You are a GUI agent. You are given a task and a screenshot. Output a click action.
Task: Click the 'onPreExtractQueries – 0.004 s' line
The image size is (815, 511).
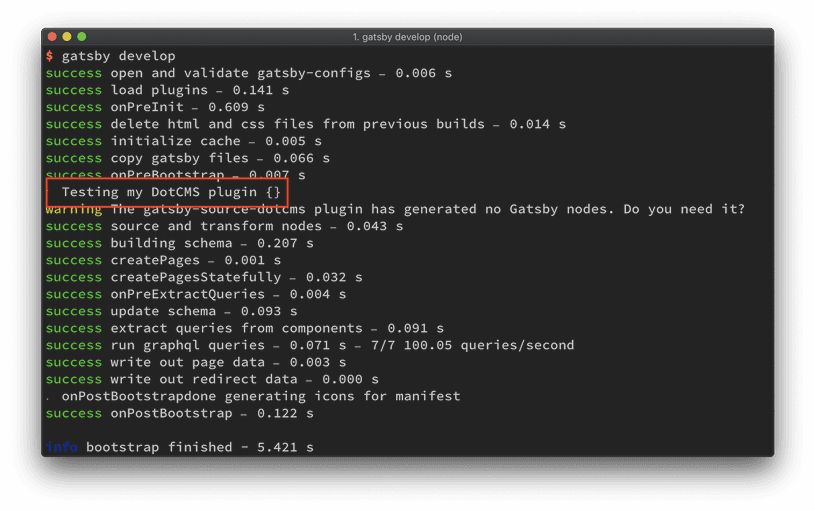[x=195, y=294]
